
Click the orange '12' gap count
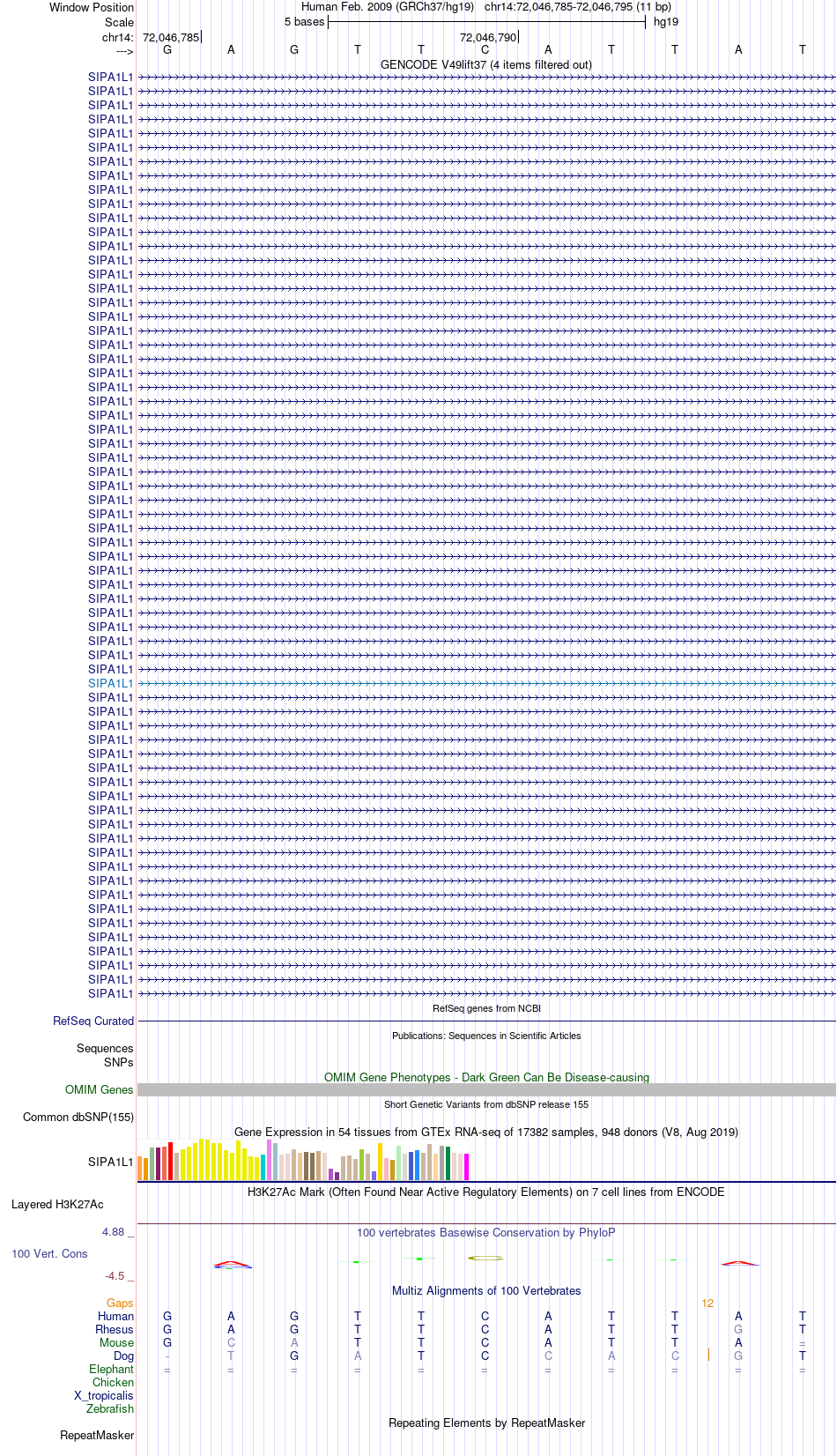pyautogui.click(x=707, y=1303)
